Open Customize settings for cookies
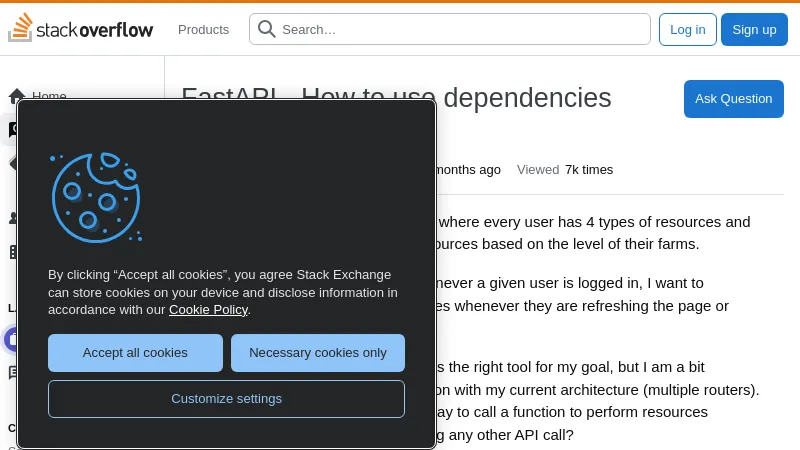 click(x=226, y=399)
